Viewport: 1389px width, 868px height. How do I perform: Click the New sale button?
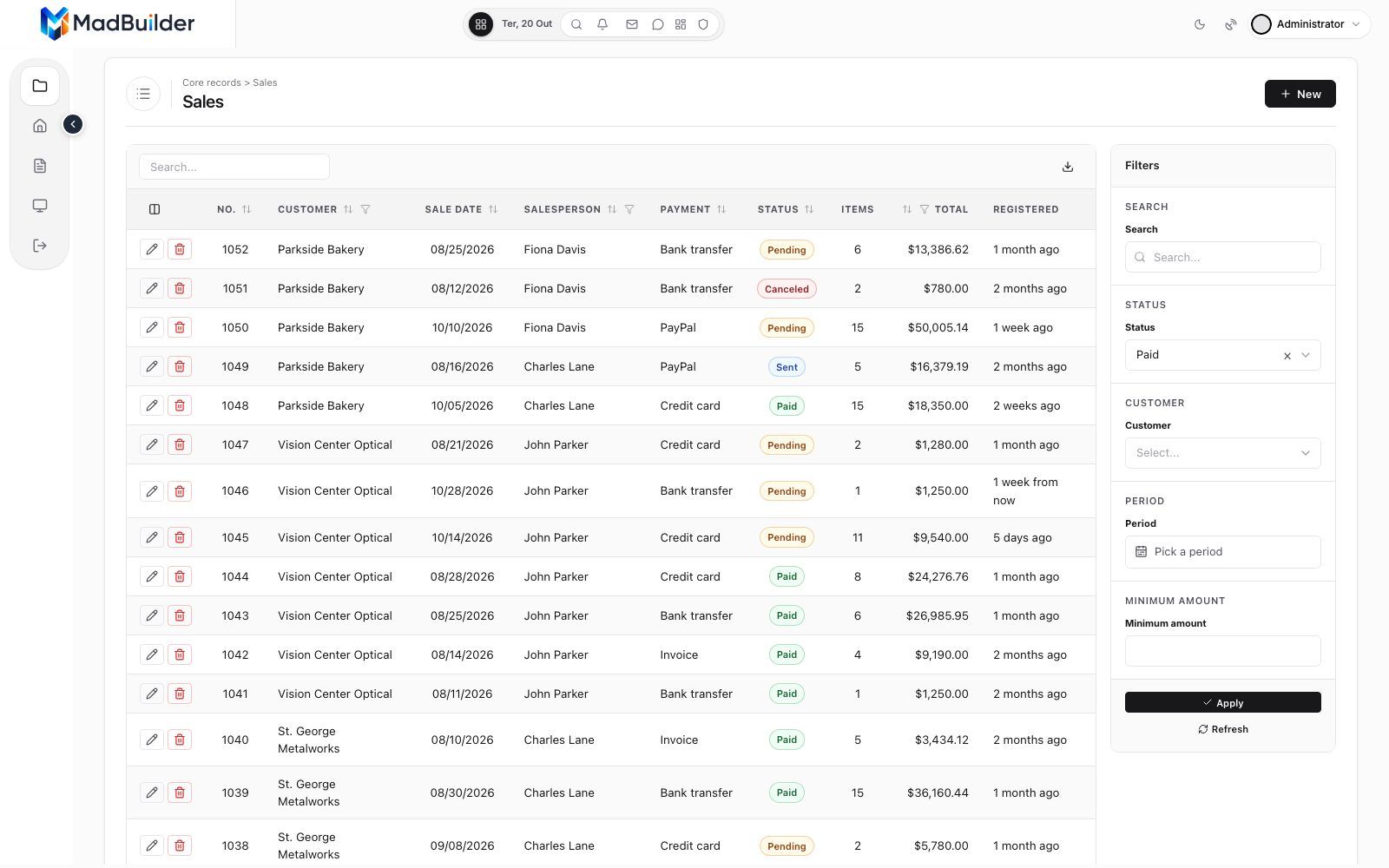pos(1300,94)
